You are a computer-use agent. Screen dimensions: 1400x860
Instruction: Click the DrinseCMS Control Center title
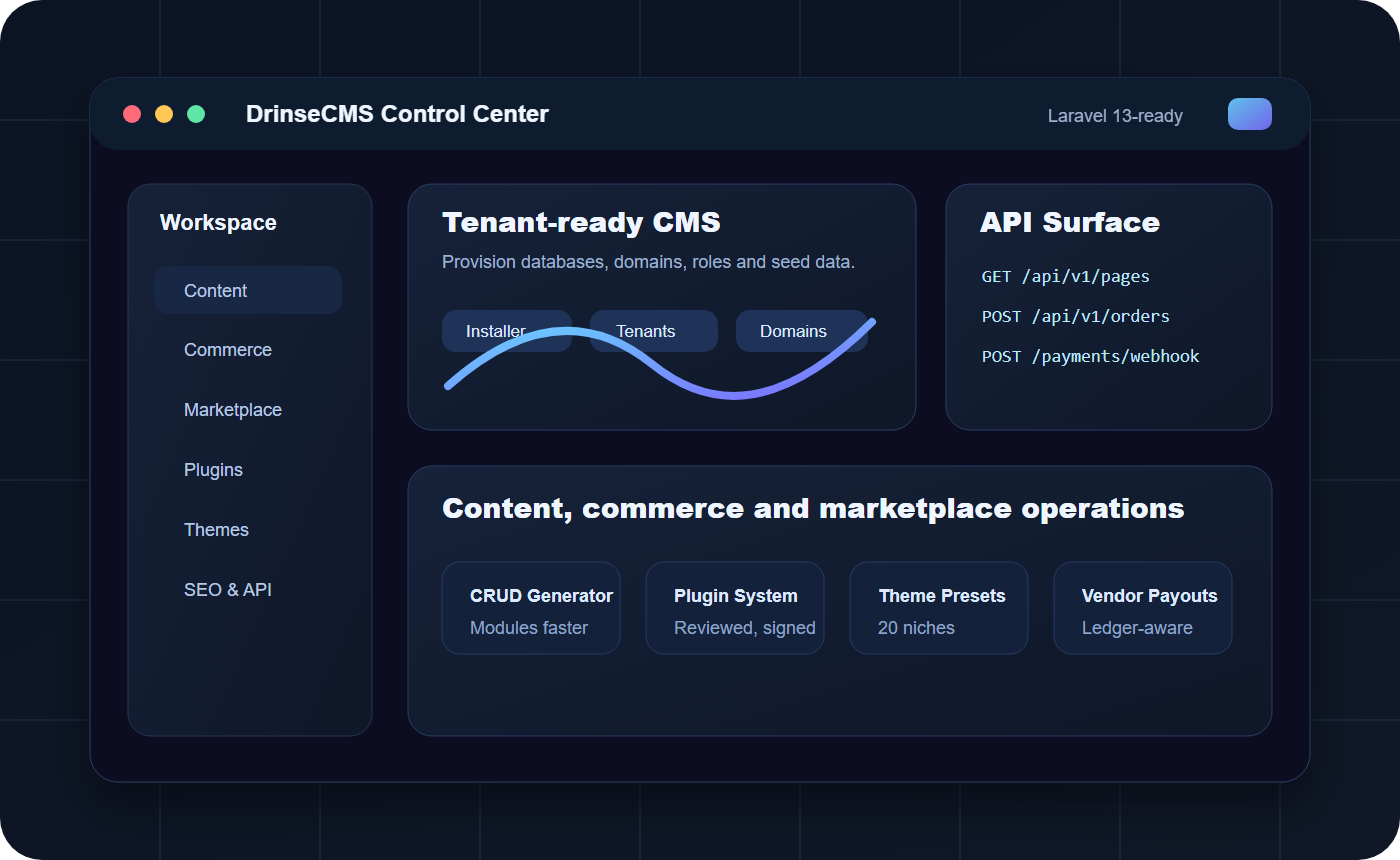tap(397, 114)
